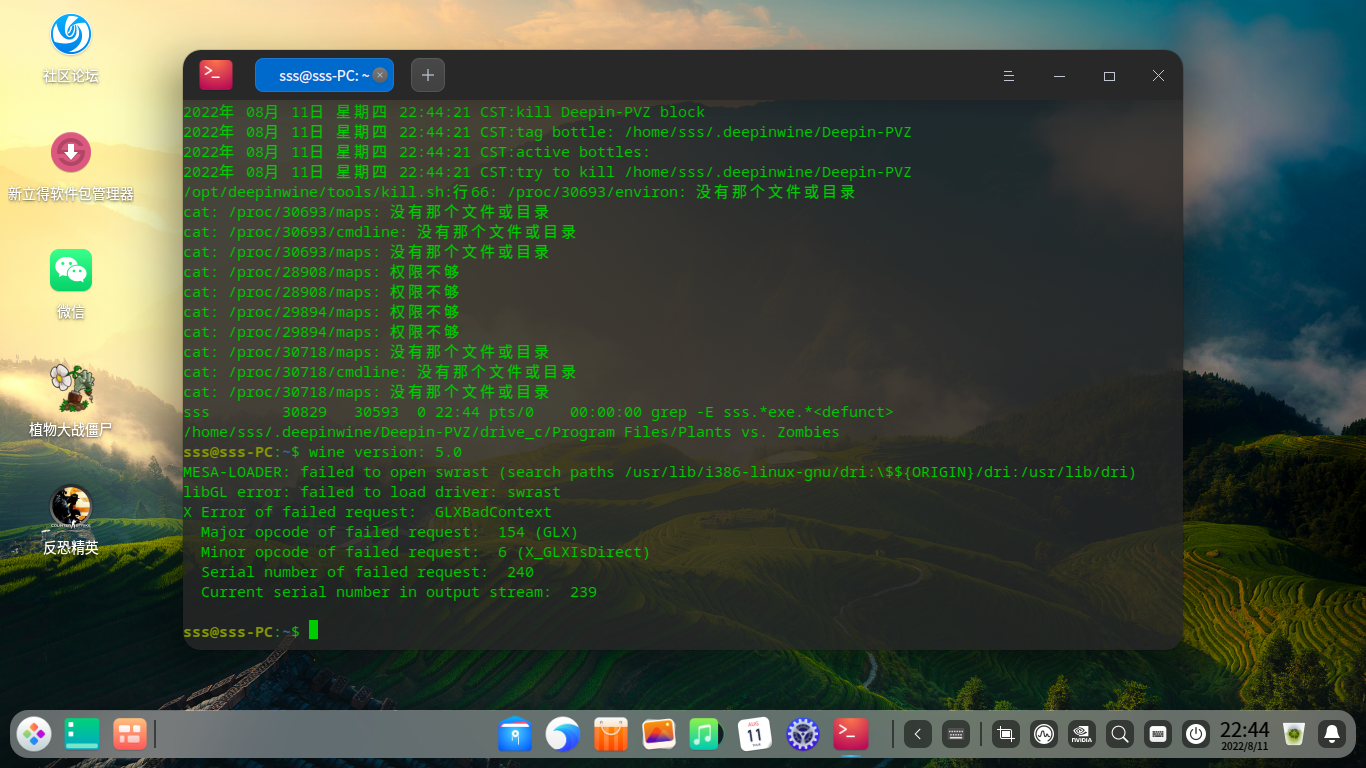Launch the music player from dock
1366x768 pixels.
[x=705, y=735]
